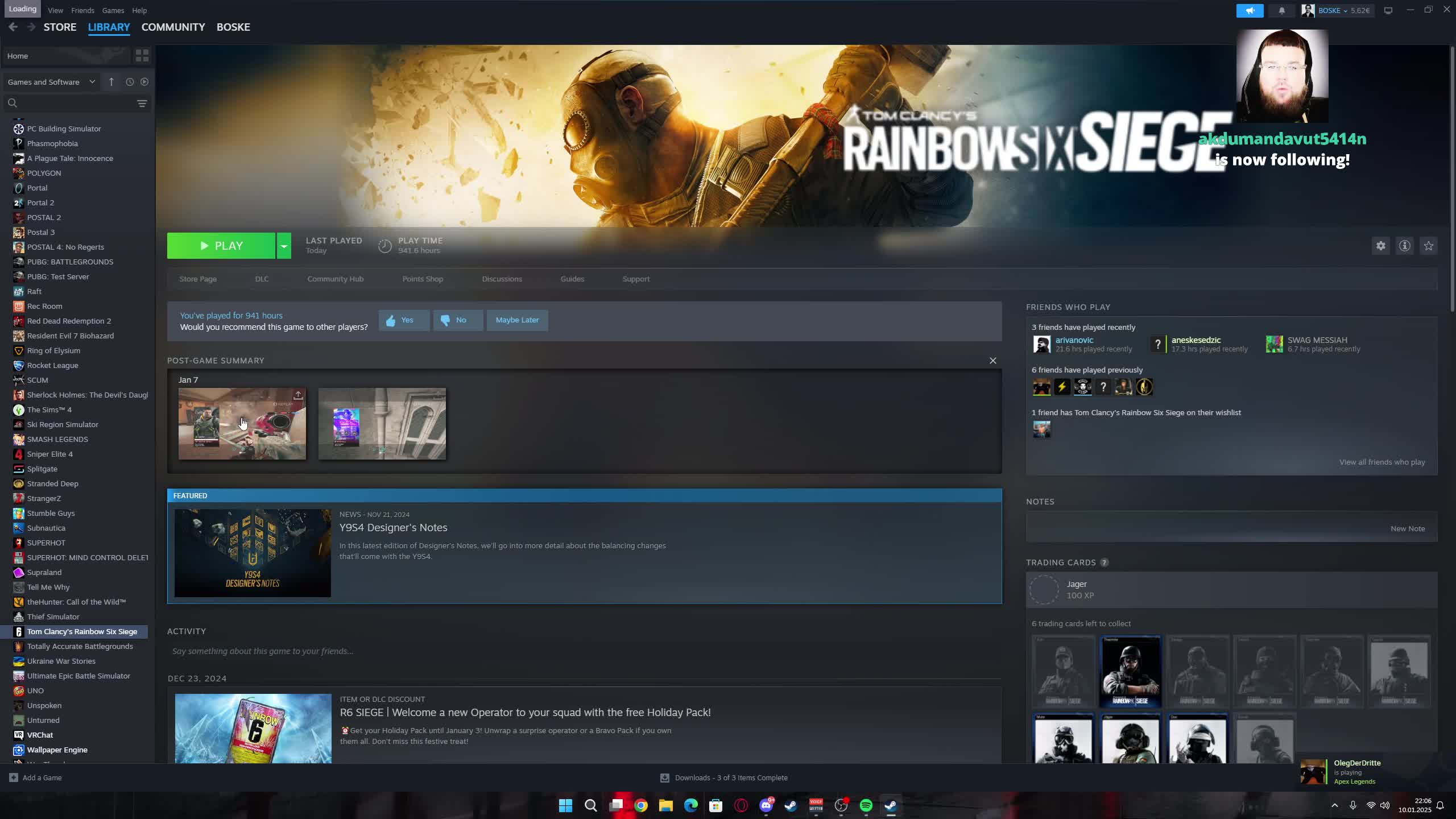Image resolution: width=1456 pixels, height=819 pixels.
Task: Open the BOSKE profile tab
Action: coord(233,27)
